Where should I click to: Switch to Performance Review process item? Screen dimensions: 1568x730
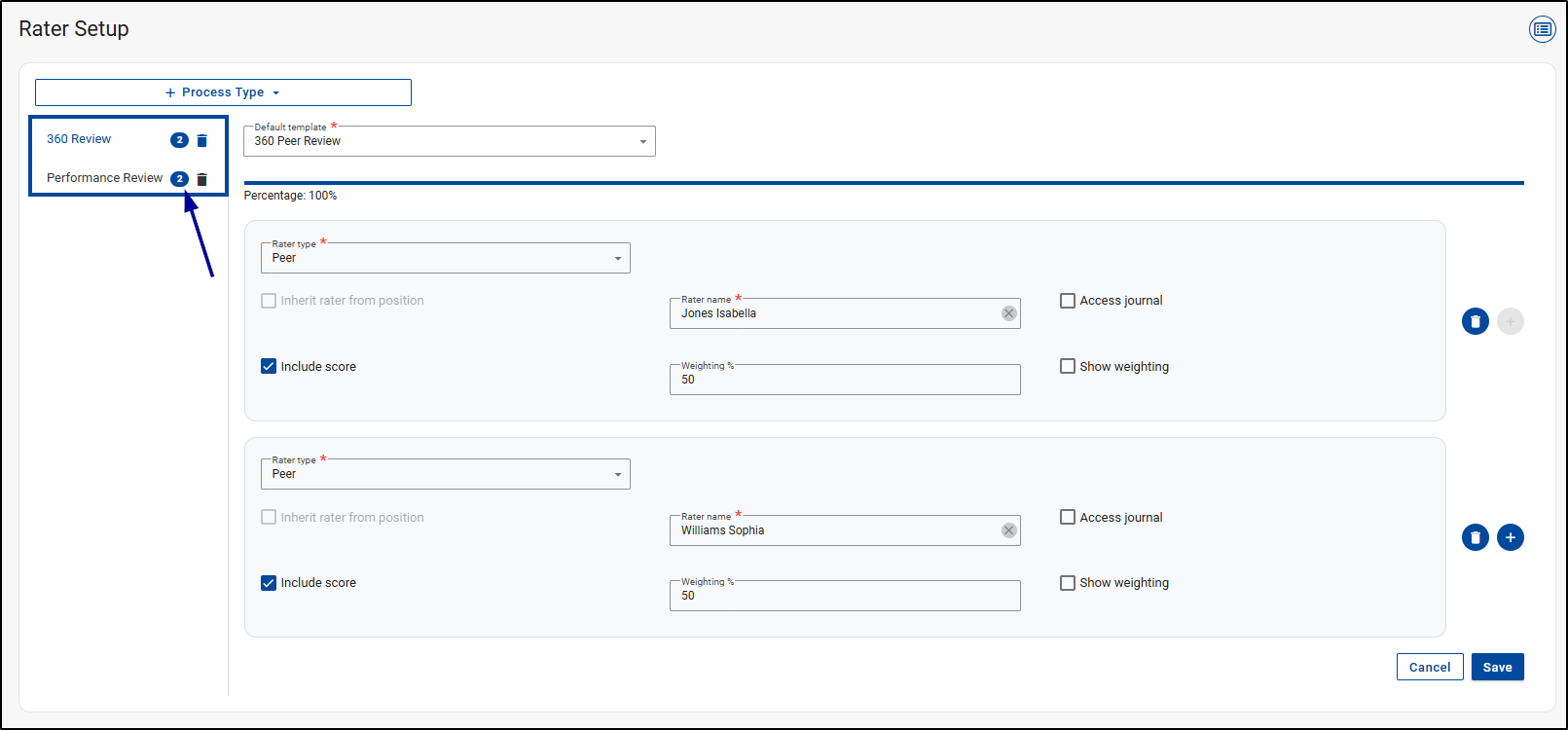pyautogui.click(x=104, y=178)
